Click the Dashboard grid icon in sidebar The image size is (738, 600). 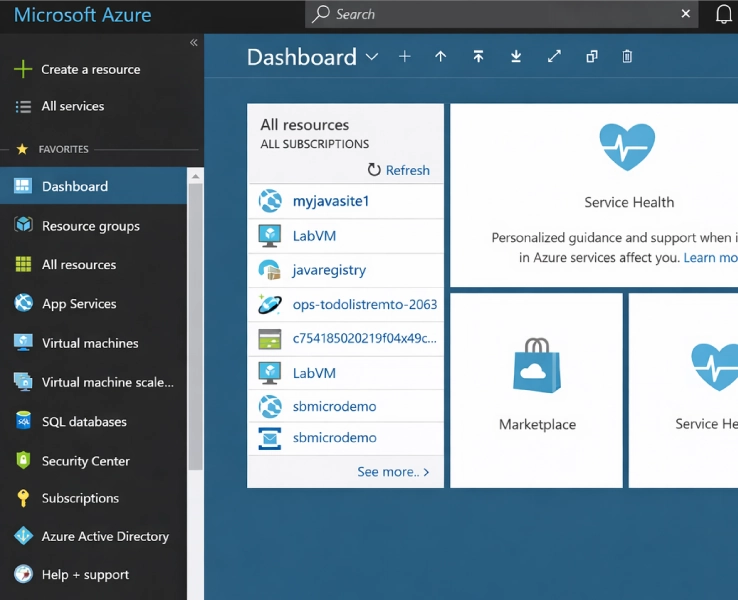point(23,186)
